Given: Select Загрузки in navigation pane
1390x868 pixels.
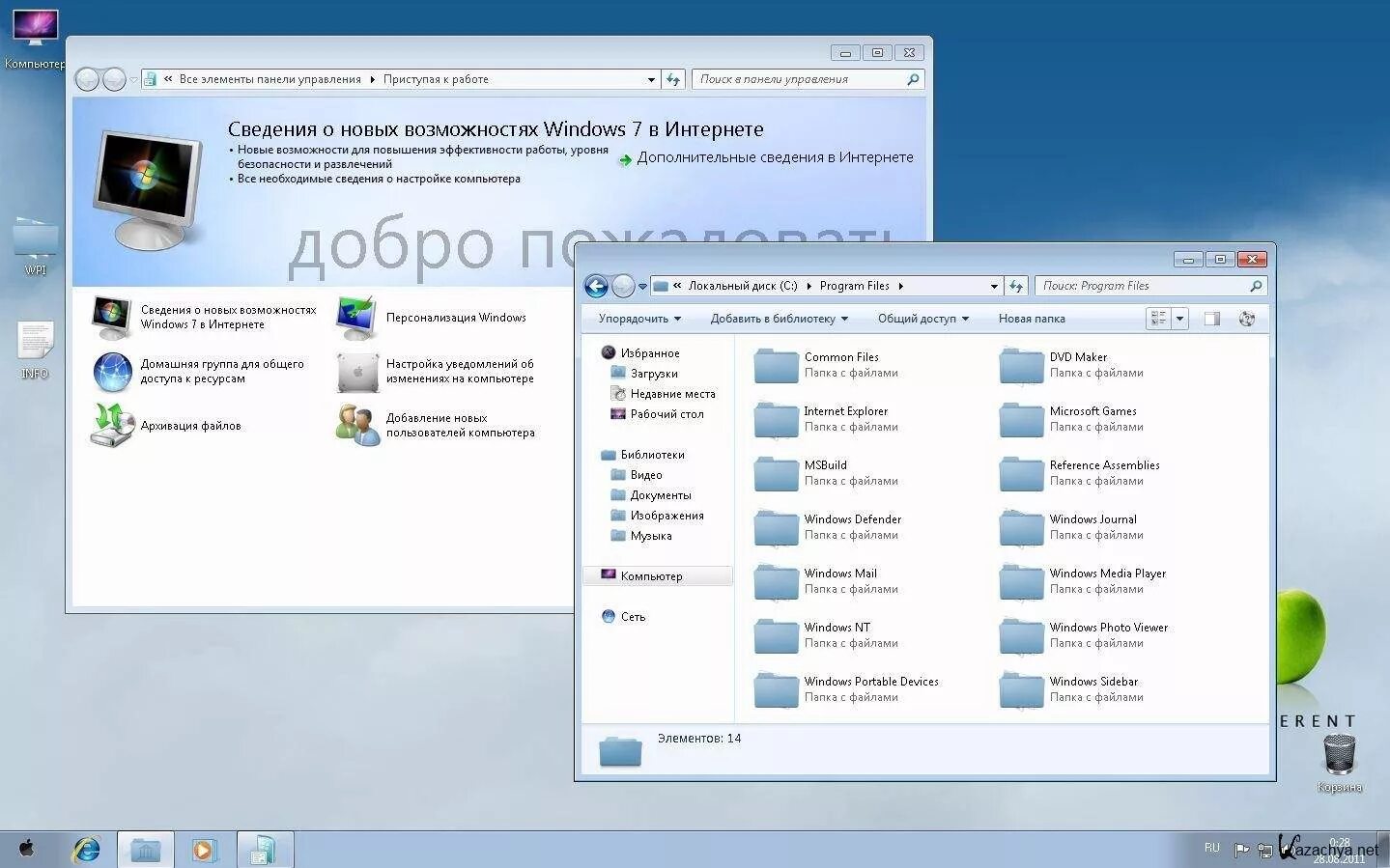Looking at the screenshot, I should 644,374.
